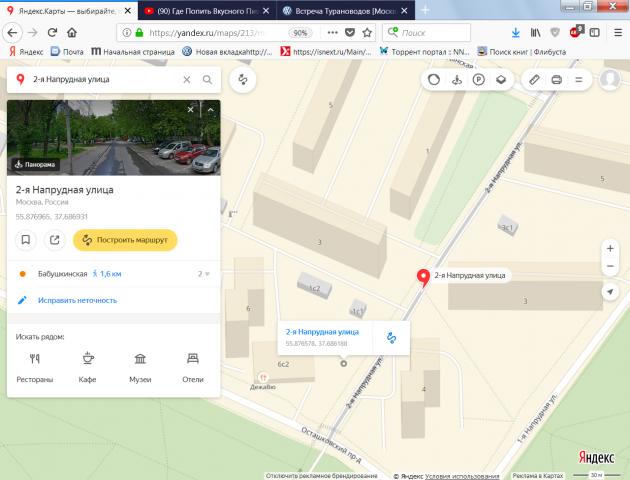Search nearby Музеи
The width and height of the screenshot is (630, 480).
[x=140, y=368]
